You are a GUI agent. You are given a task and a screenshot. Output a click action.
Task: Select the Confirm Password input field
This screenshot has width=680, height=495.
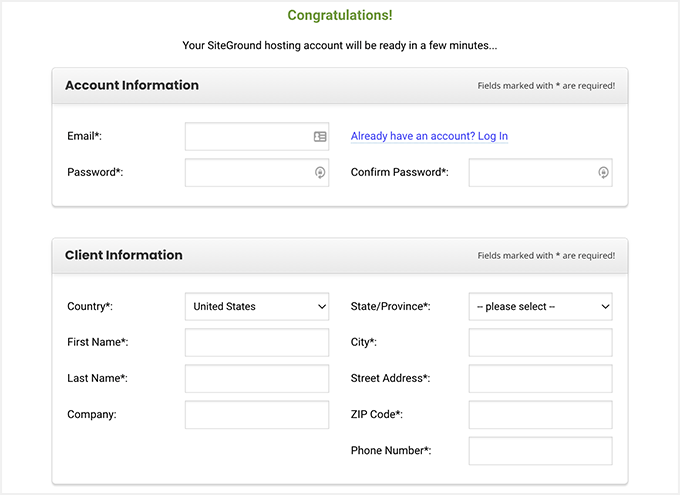531,173
